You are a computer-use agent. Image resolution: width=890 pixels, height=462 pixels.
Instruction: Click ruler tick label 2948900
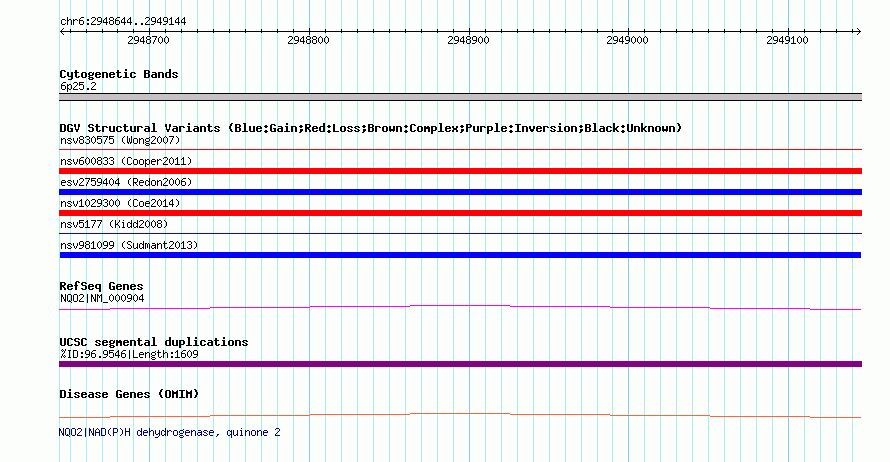pyautogui.click(x=468, y=40)
